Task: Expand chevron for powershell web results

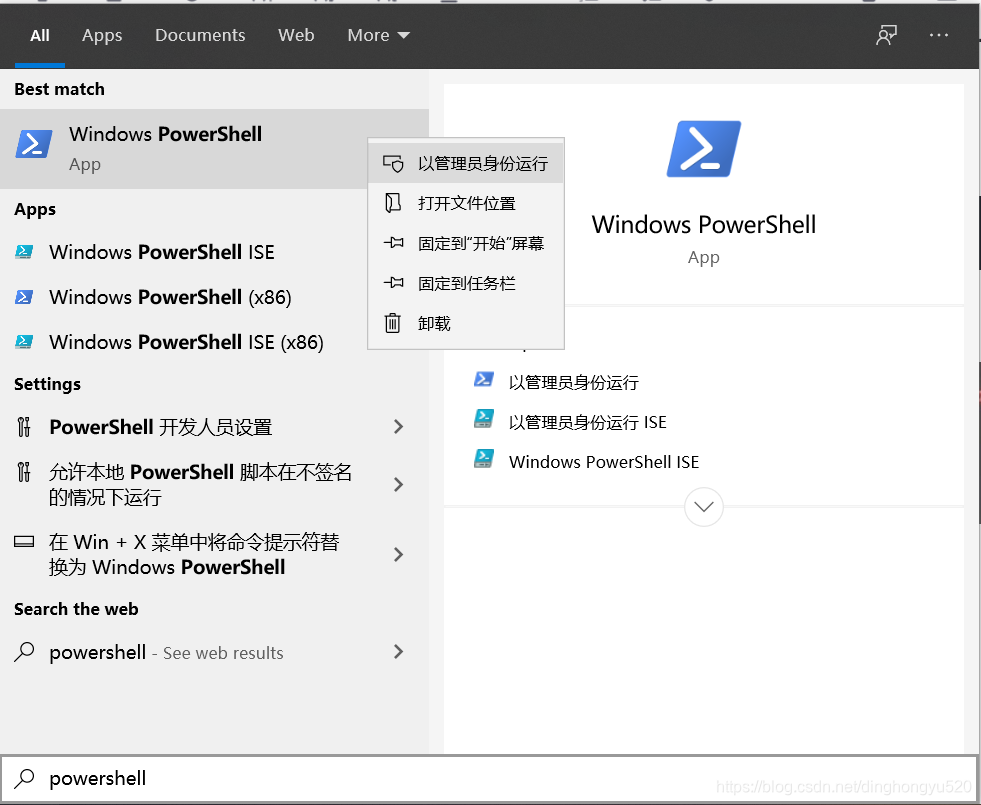Action: [399, 652]
